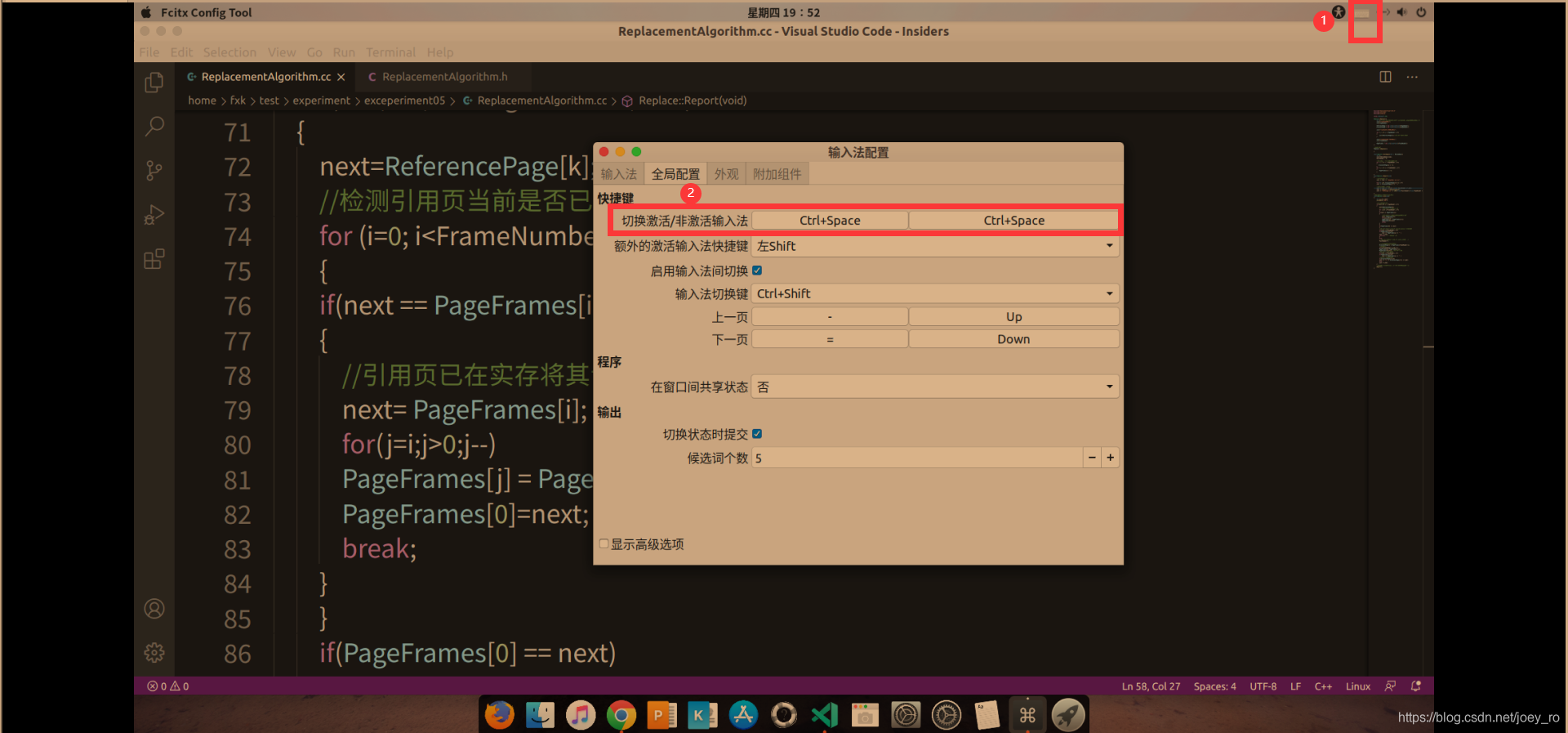Launch Firefox from the dock
1568x733 pixels.
pos(499,715)
